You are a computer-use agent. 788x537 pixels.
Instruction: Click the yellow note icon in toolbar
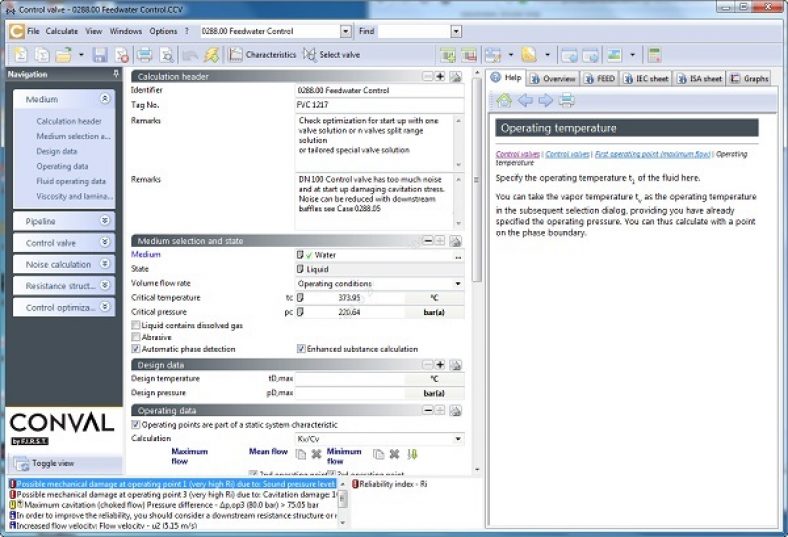point(529,55)
